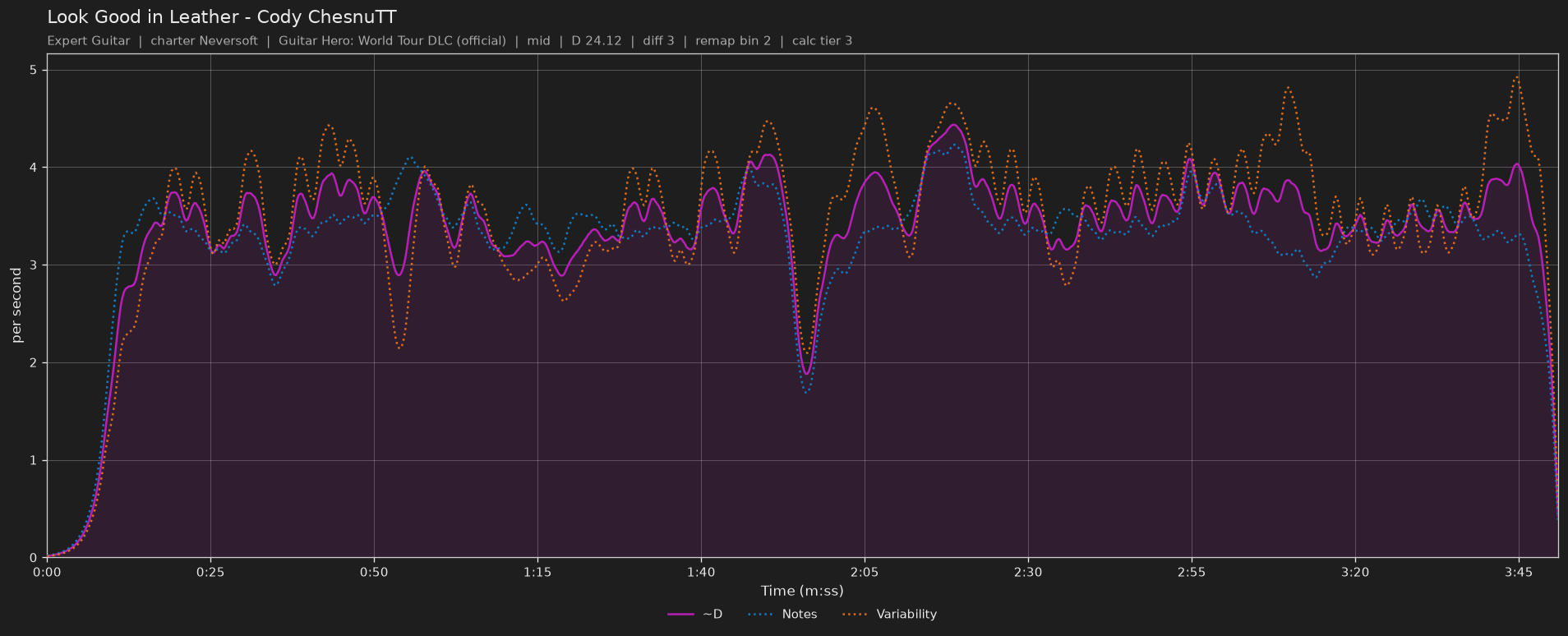Click 'Guitar Hero: World Tour DLC (official)' text
Screen dimensions: 1568x636
point(392,40)
